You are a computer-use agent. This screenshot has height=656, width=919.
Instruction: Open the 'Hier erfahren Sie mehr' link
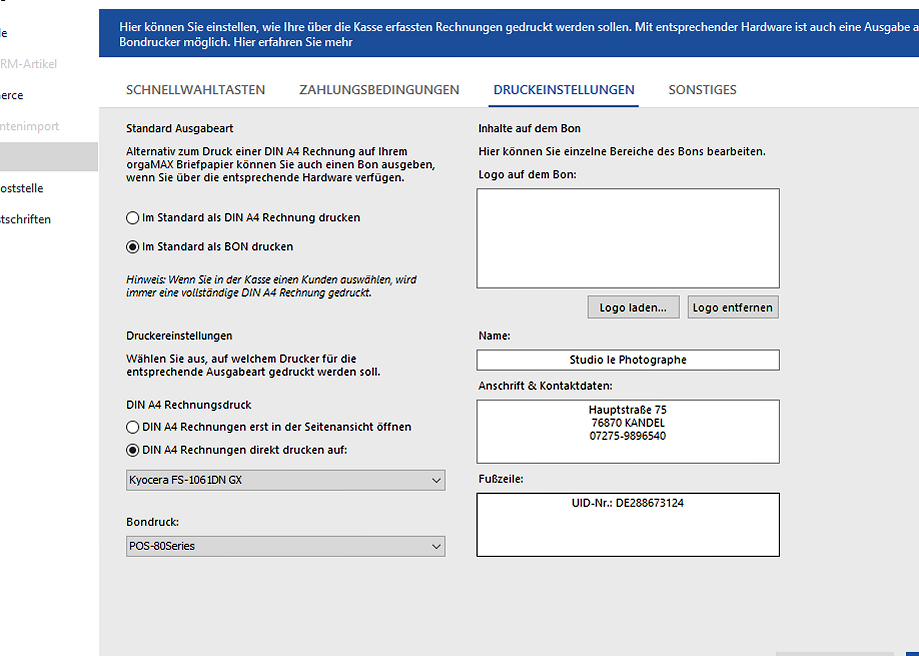(x=293, y=42)
